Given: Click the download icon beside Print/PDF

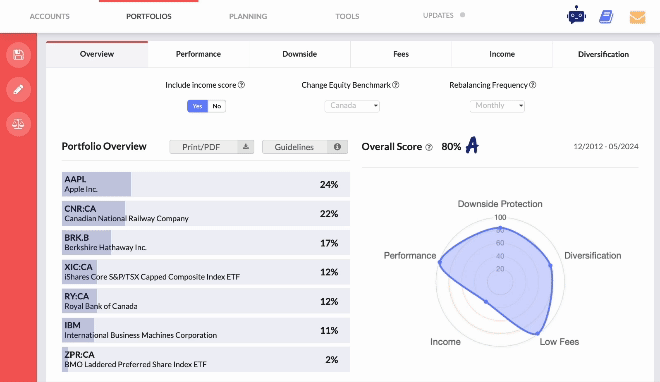Looking at the screenshot, I should pos(246,147).
